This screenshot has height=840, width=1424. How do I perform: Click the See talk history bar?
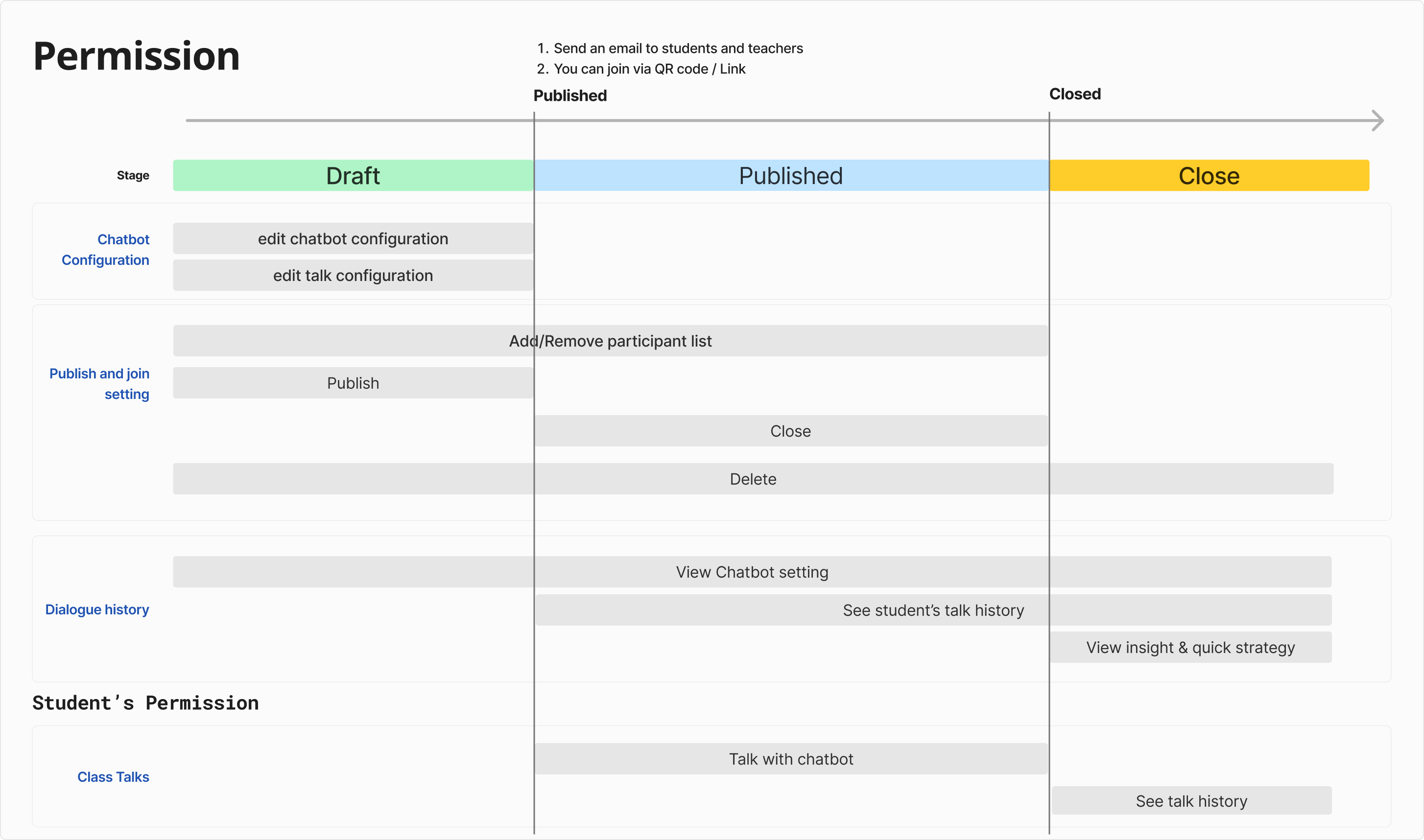pos(1191,800)
